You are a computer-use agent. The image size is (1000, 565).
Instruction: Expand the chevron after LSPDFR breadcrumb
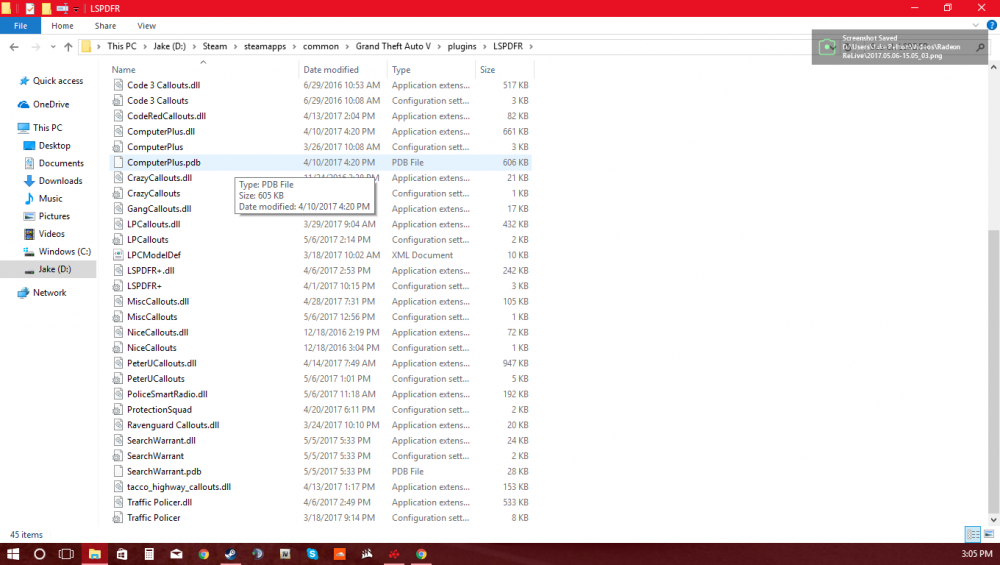coord(531,47)
